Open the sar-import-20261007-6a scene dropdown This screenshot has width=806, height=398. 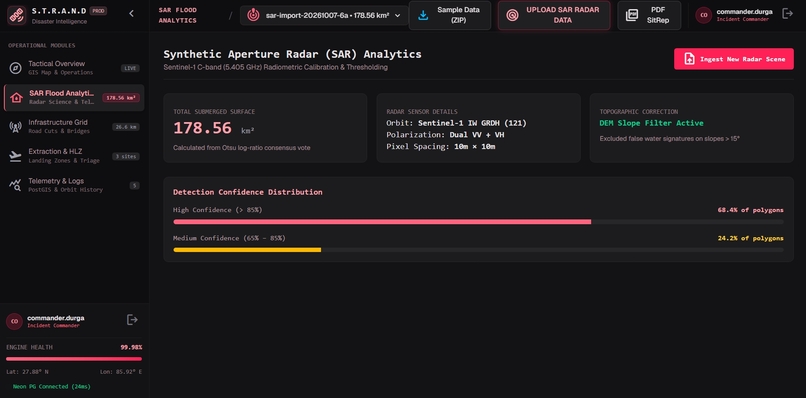point(324,15)
